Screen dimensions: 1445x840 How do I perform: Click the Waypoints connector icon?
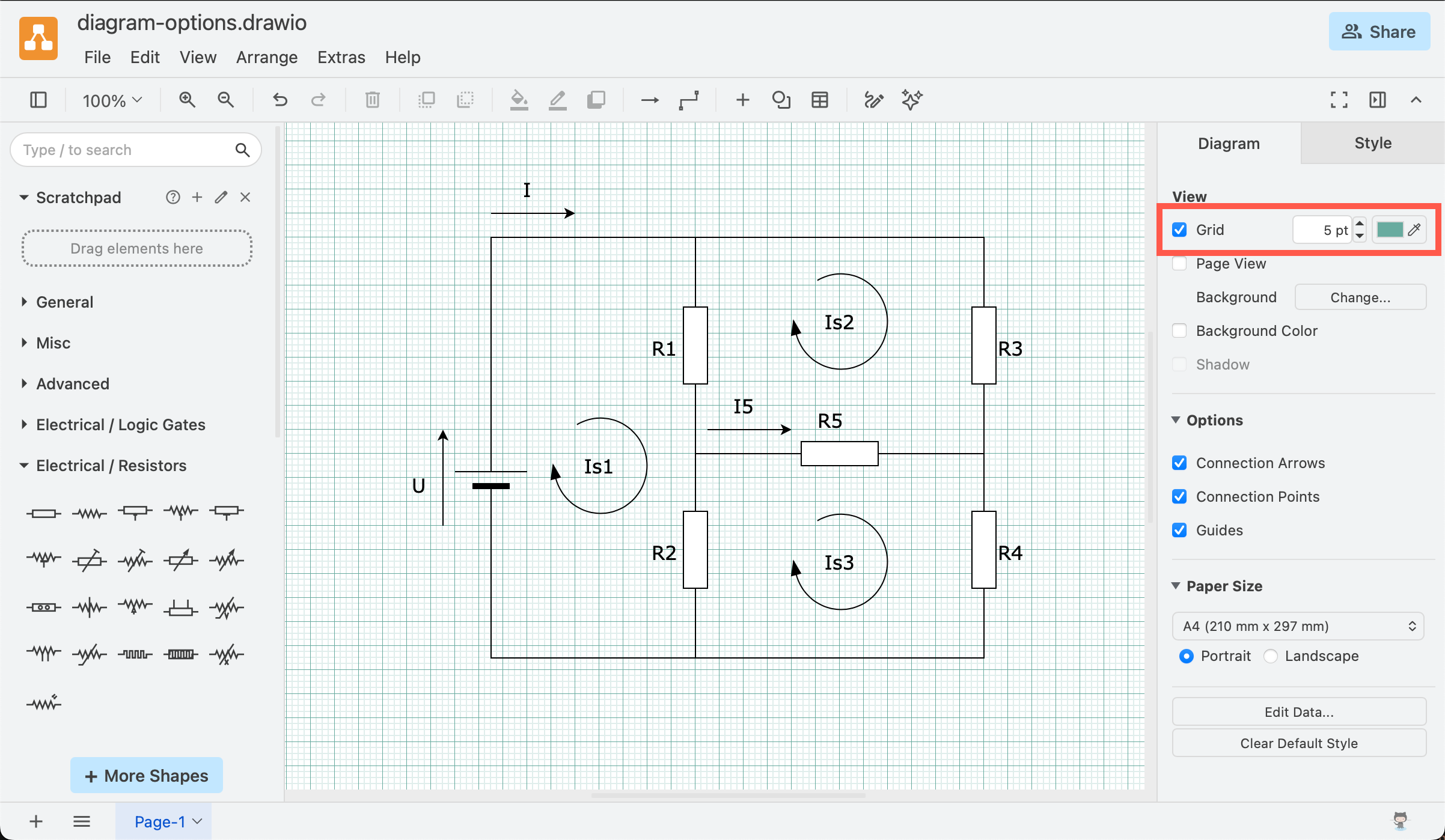point(689,100)
